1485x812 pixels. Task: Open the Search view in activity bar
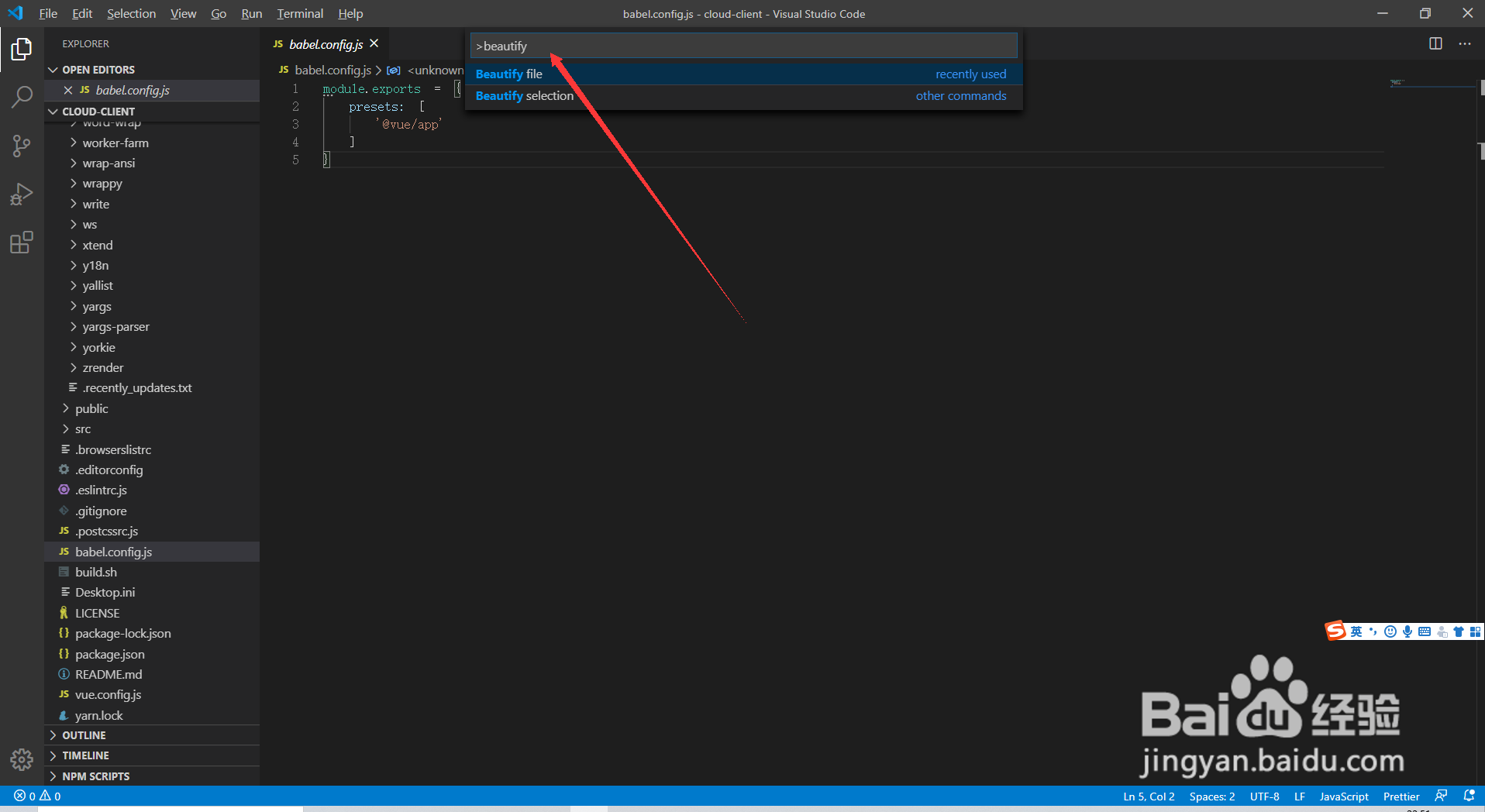pos(22,98)
